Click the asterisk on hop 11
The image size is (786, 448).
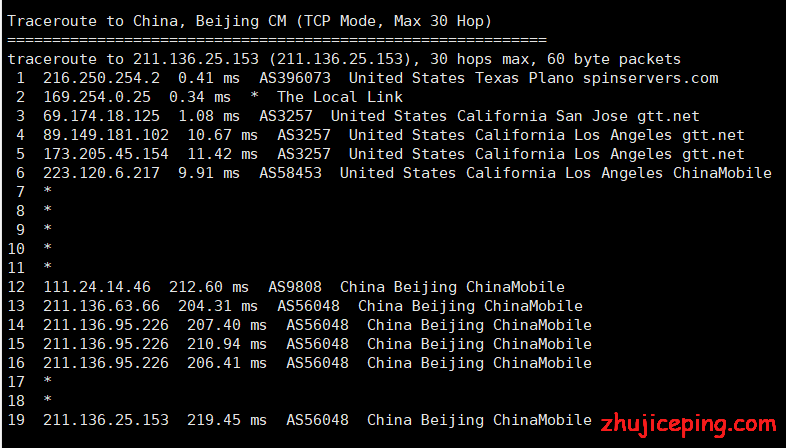tap(48, 267)
